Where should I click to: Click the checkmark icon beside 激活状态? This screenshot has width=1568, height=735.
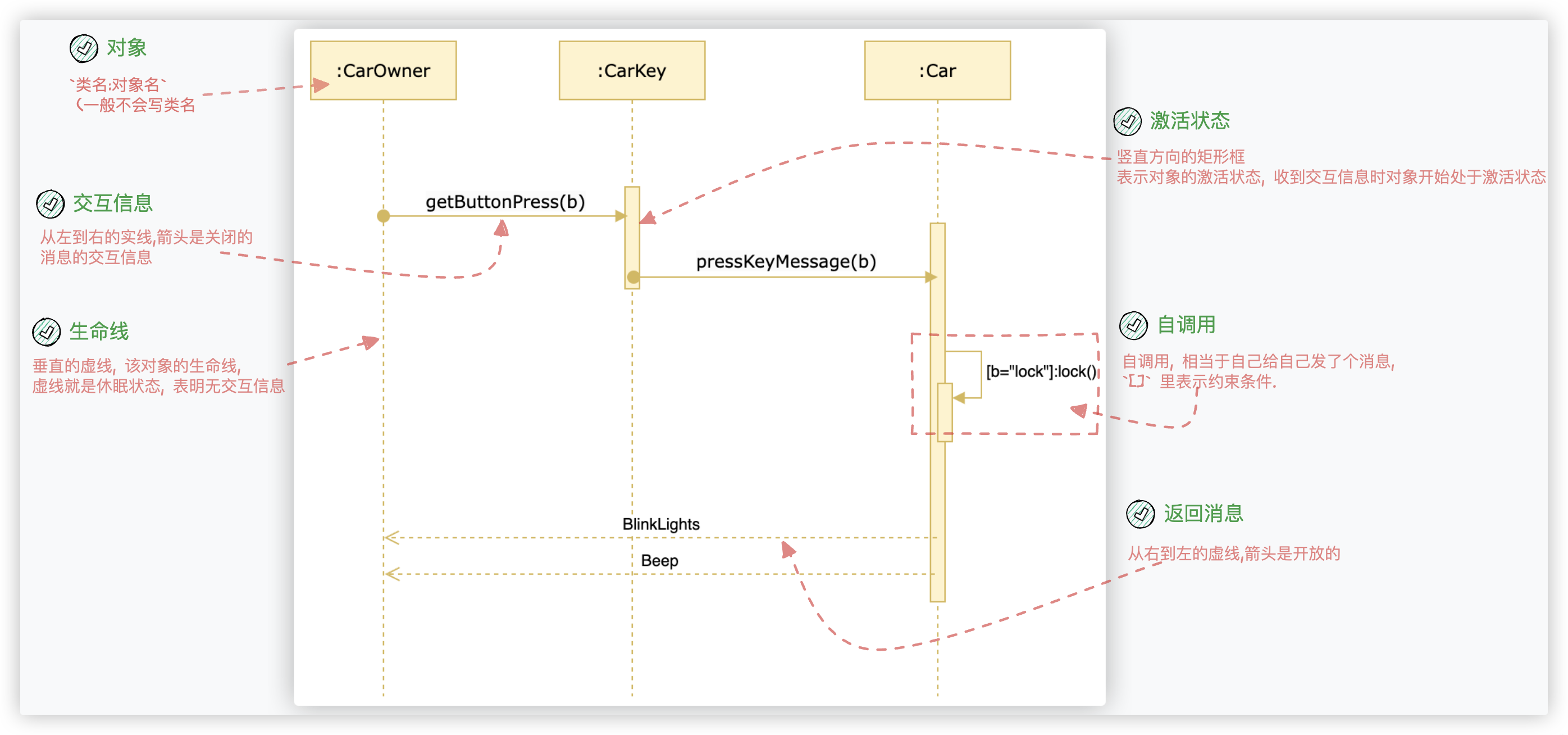point(1127,121)
